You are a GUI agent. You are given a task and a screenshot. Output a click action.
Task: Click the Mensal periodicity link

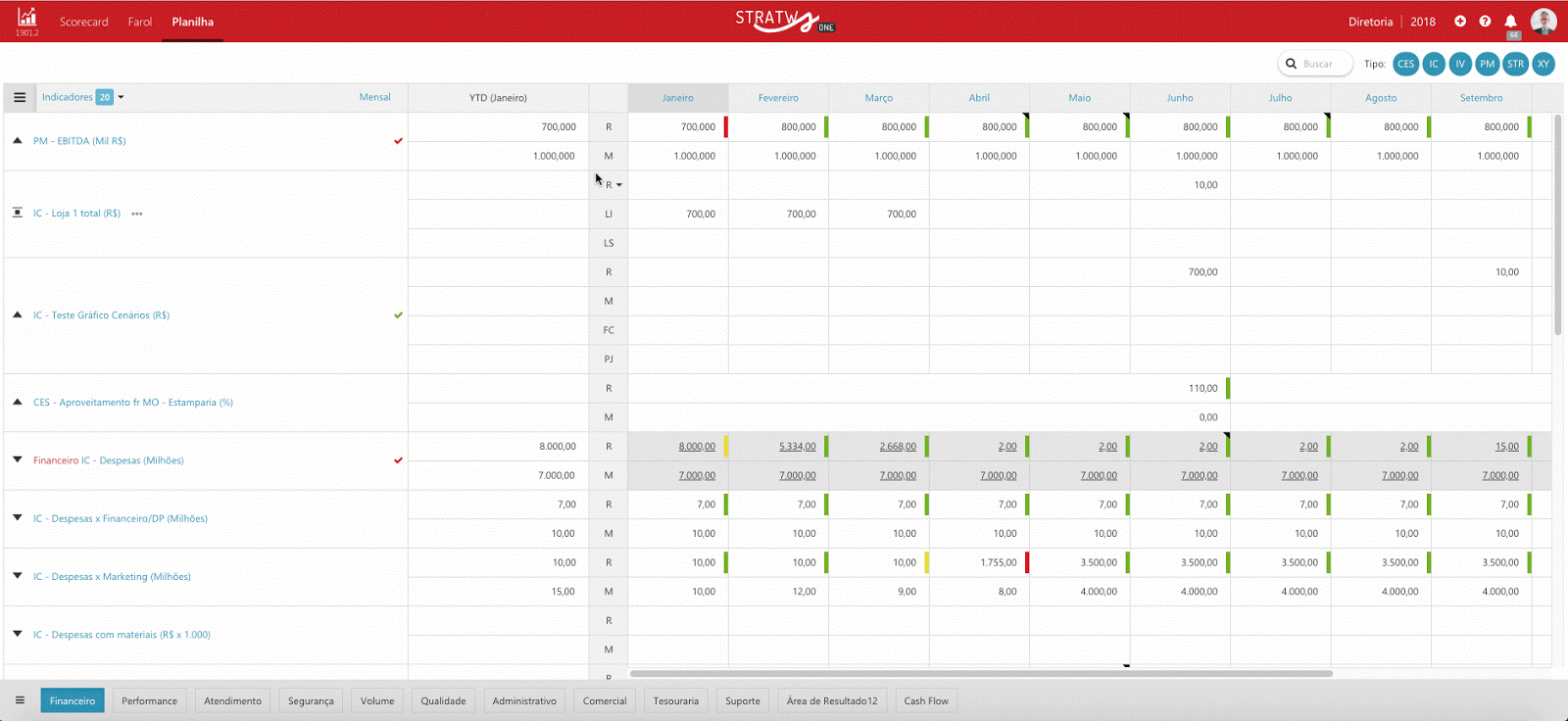pos(374,98)
